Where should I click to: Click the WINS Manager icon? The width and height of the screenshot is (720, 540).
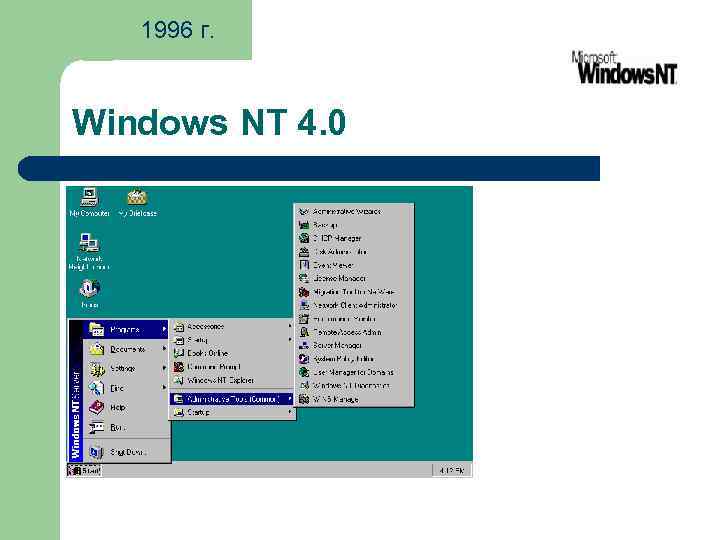tap(304, 399)
